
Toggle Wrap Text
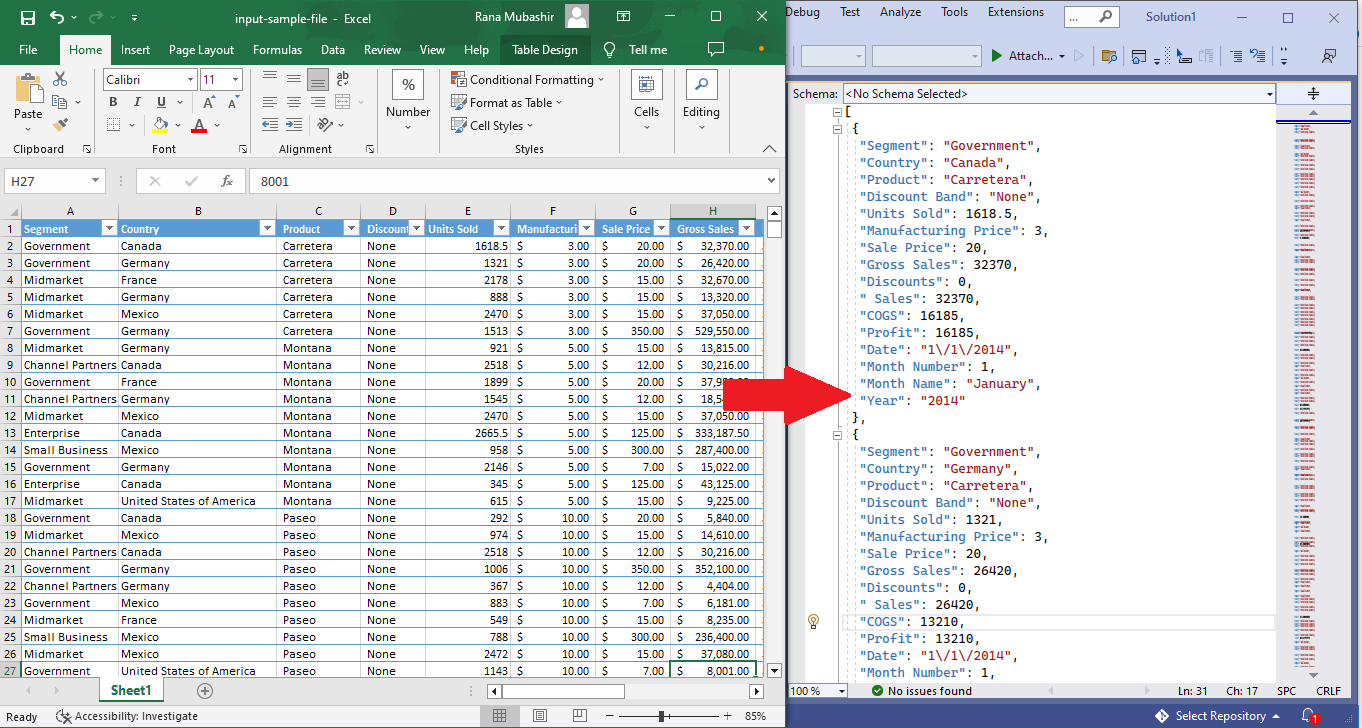point(343,79)
